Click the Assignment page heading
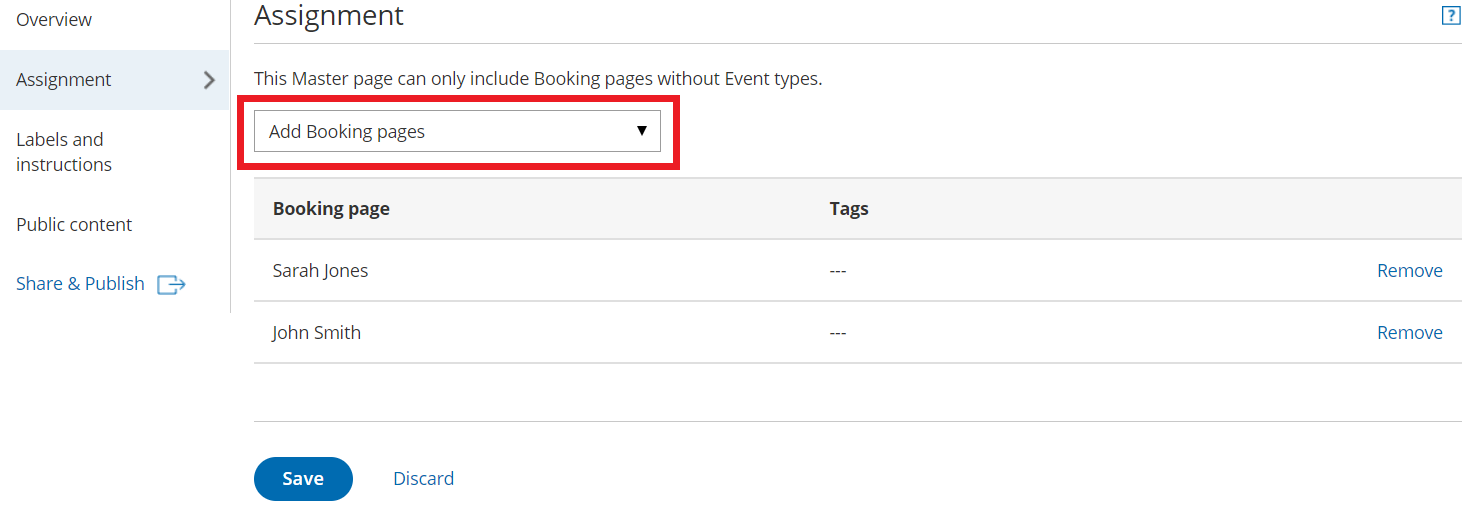The height and width of the screenshot is (521, 1482). [329, 16]
